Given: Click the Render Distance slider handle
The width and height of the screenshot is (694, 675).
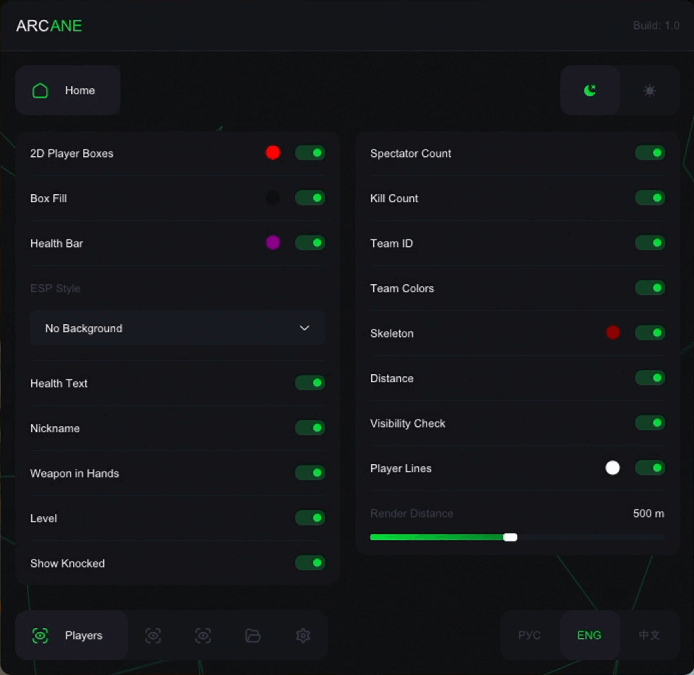Looking at the screenshot, I should coord(510,537).
